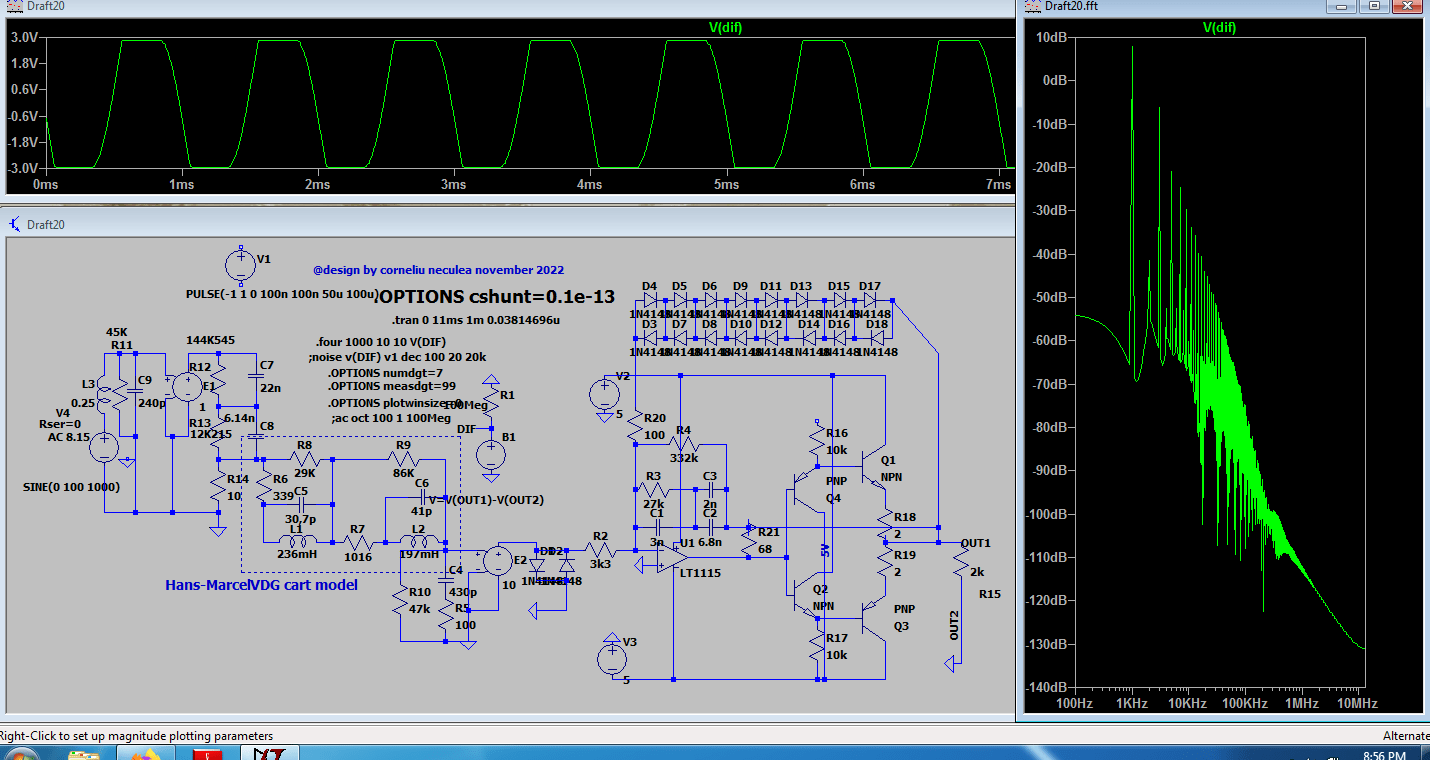The width and height of the screenshot is (1430, 760).
Task: Select resistor R17 10k
Action: coord(818,644)
